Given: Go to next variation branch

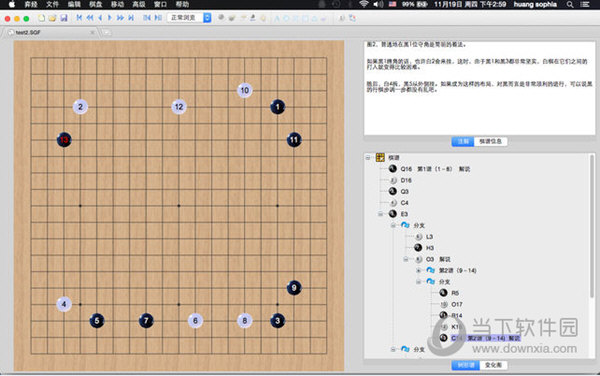Looking at the screenshot, I should point(158,18).
